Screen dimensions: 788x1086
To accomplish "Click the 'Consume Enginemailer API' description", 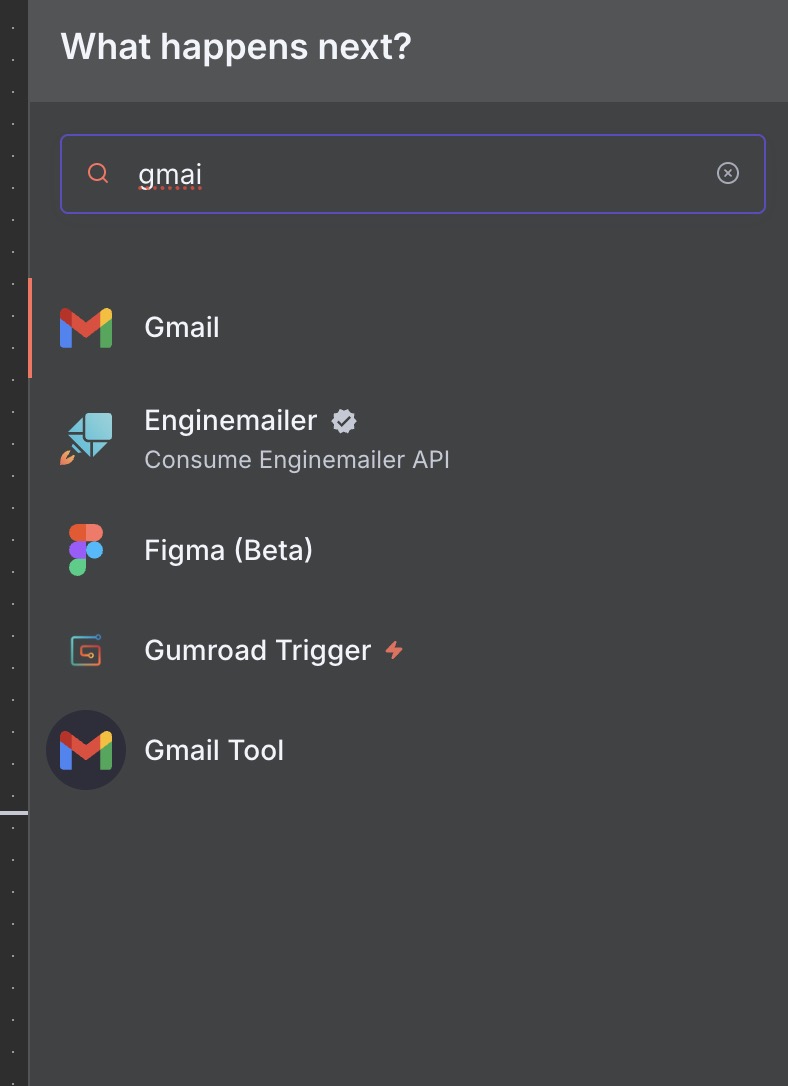I will click(x=297, y=460).
